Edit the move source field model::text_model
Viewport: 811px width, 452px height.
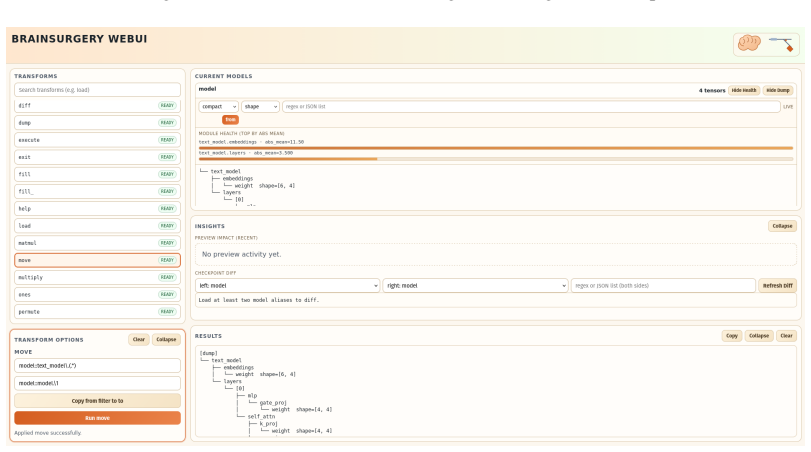pyautogui.click(x=97, y=365)
